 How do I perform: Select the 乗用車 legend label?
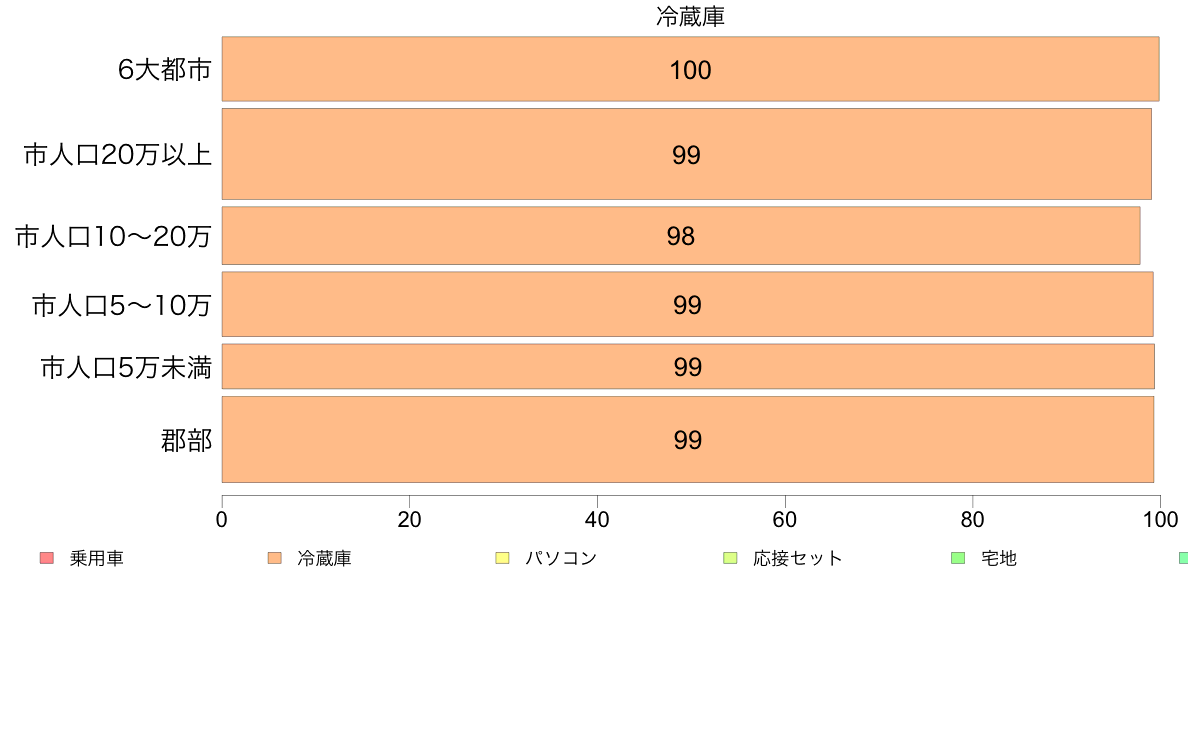(x=97, y=559)
